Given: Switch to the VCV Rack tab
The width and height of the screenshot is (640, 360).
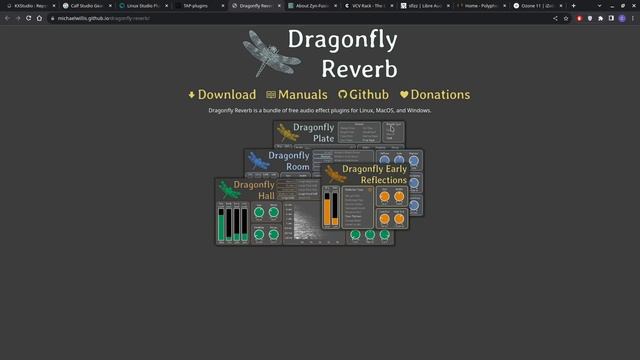Looking at the screenshot, I should [368, 6].
